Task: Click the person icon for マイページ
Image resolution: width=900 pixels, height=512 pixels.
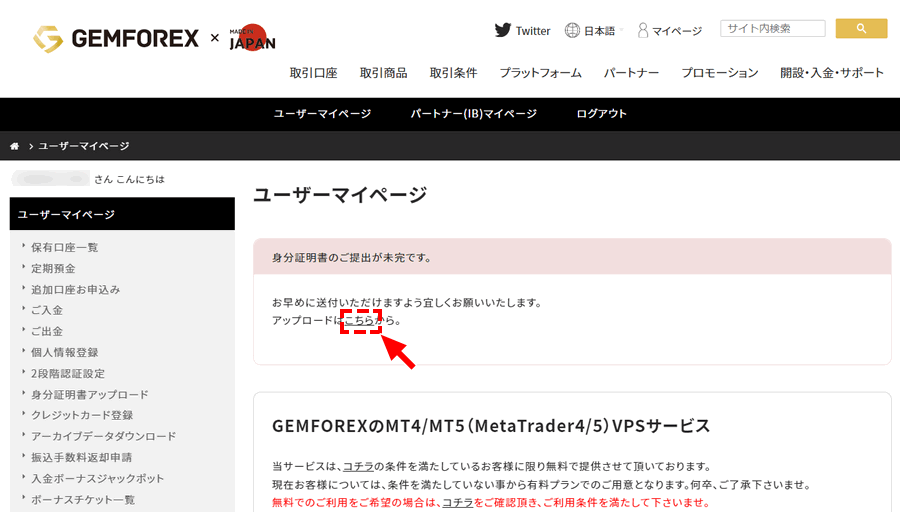Action: coord(643,30)
